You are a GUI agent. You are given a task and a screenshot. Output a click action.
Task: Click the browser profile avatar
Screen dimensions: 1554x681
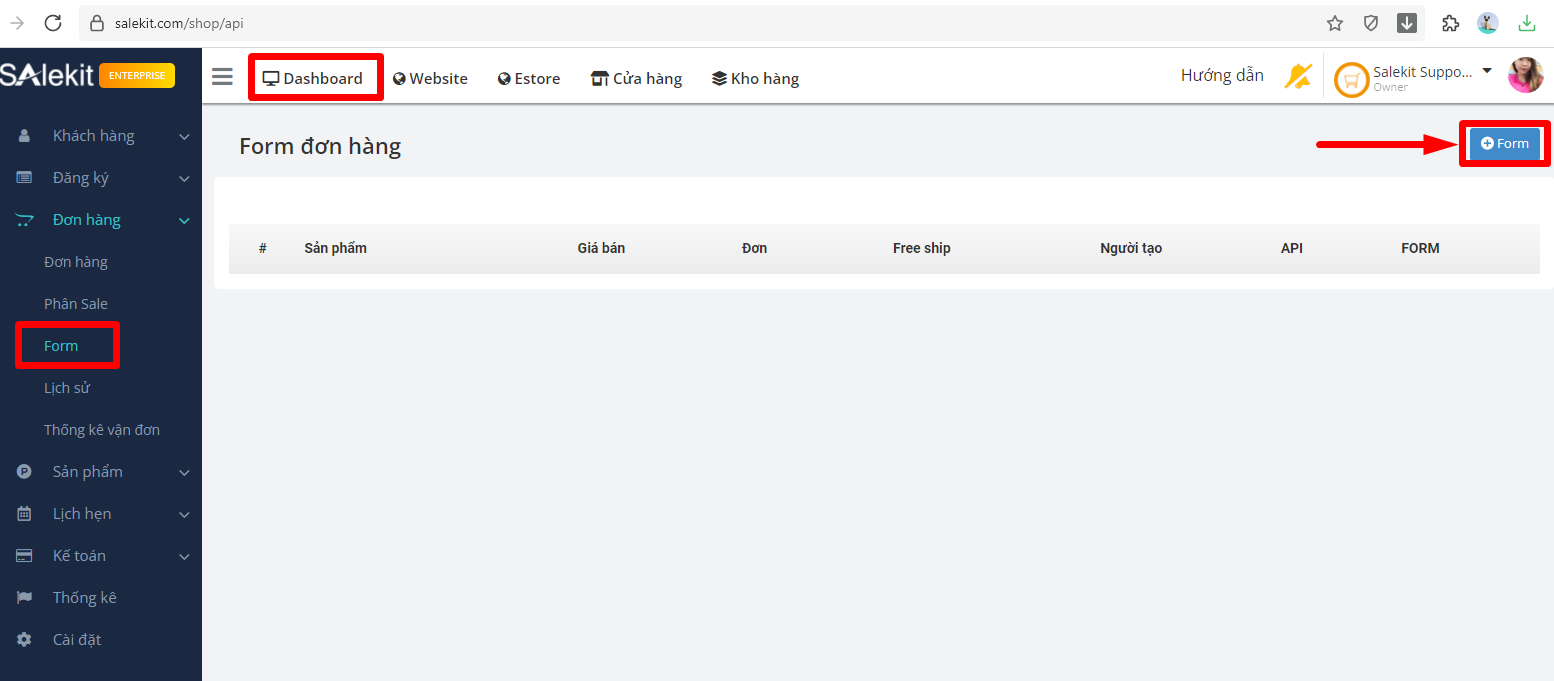coord(1488,22)
